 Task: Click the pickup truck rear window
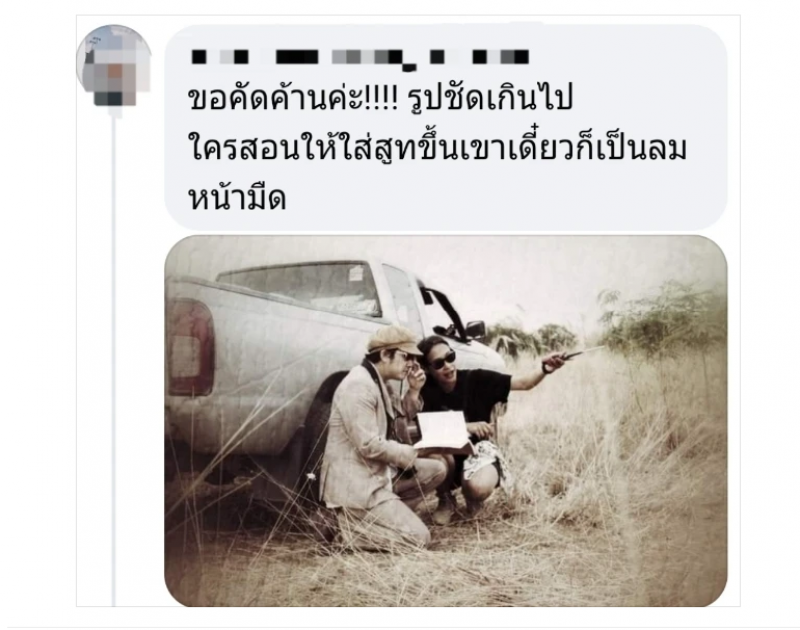302,288
